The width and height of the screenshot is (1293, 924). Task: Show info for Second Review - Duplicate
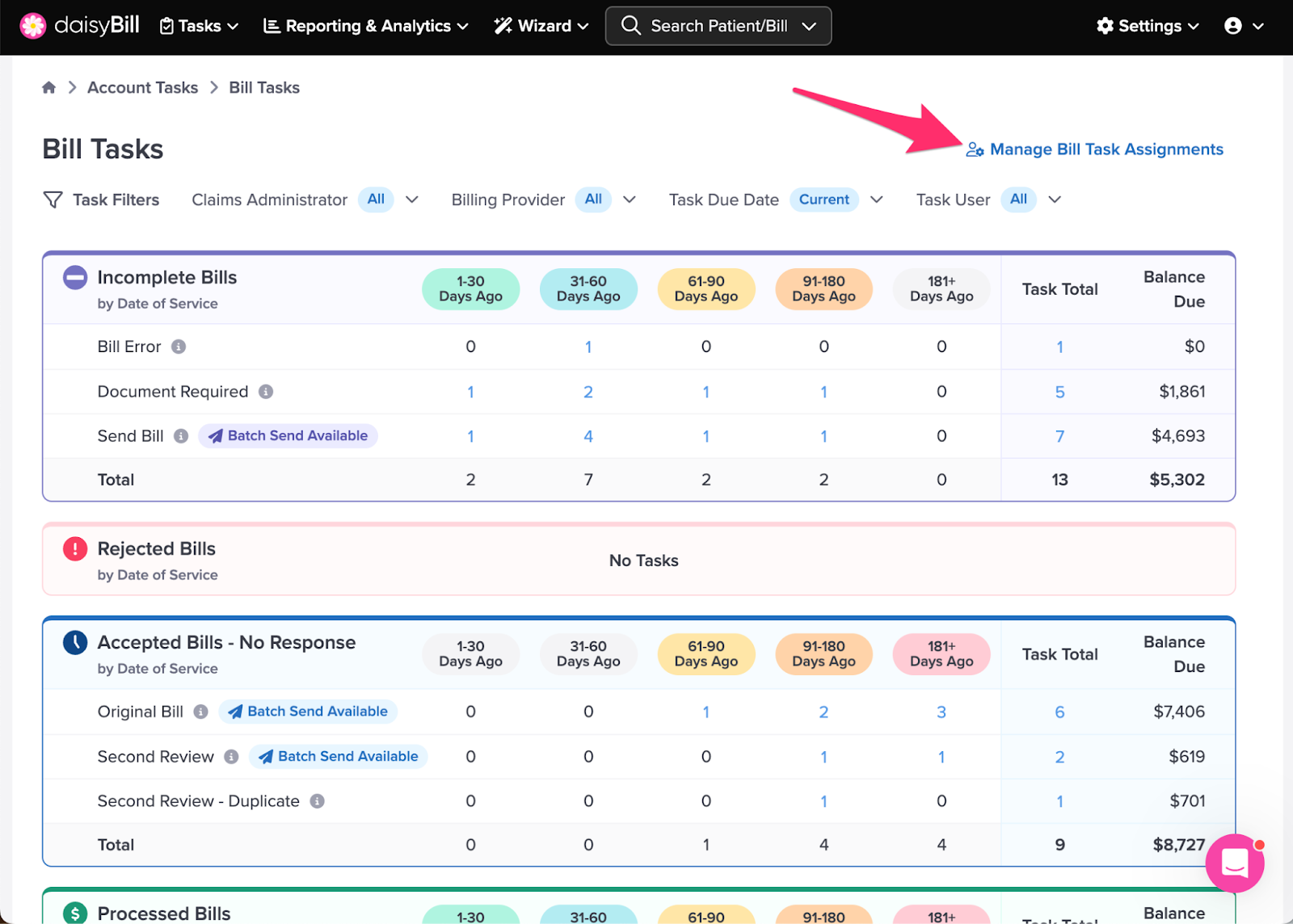(318, 801)
